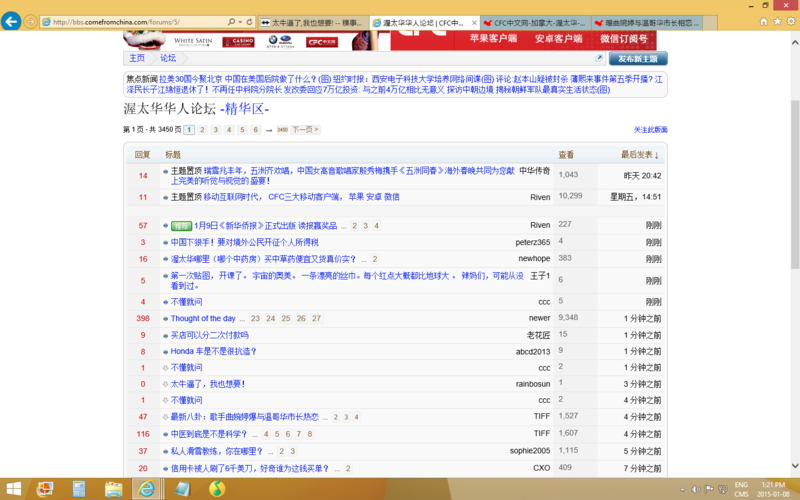Switch to the 太牛逼了 browser tab

click(x=310, y=21)
